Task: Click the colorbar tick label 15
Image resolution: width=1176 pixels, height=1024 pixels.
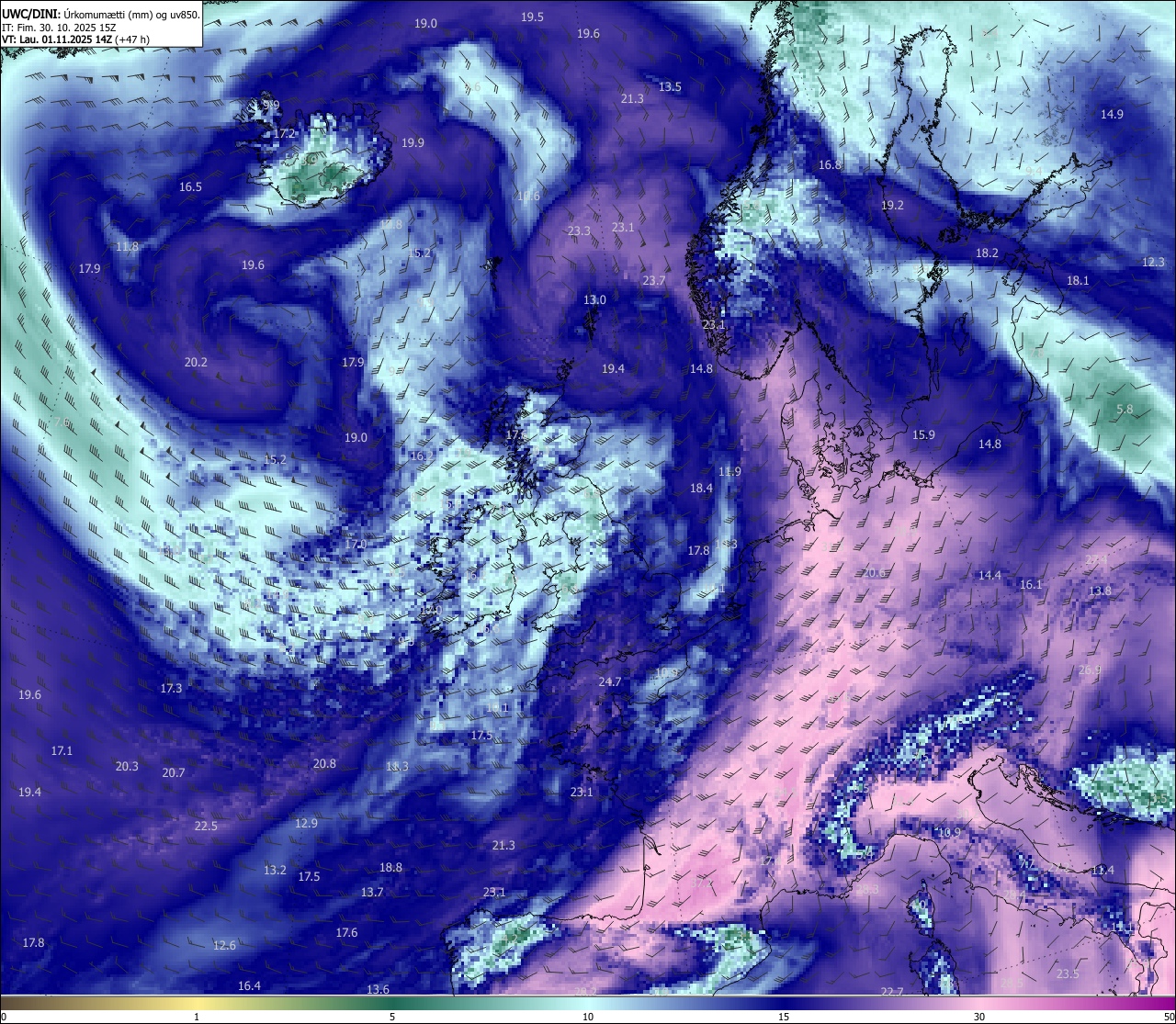Action: click(784, 1017)
